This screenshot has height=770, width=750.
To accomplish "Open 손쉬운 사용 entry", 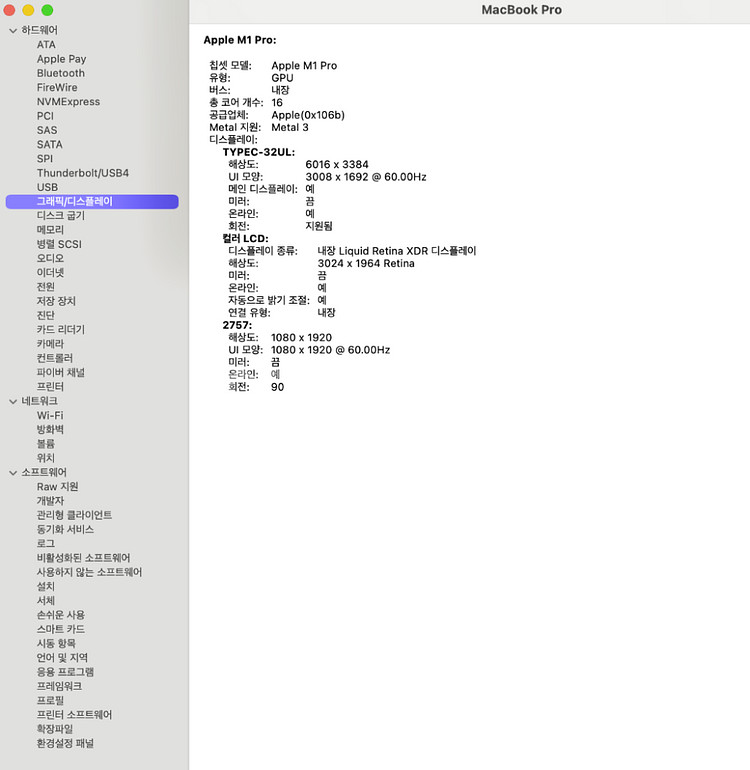I will point(61,615).
